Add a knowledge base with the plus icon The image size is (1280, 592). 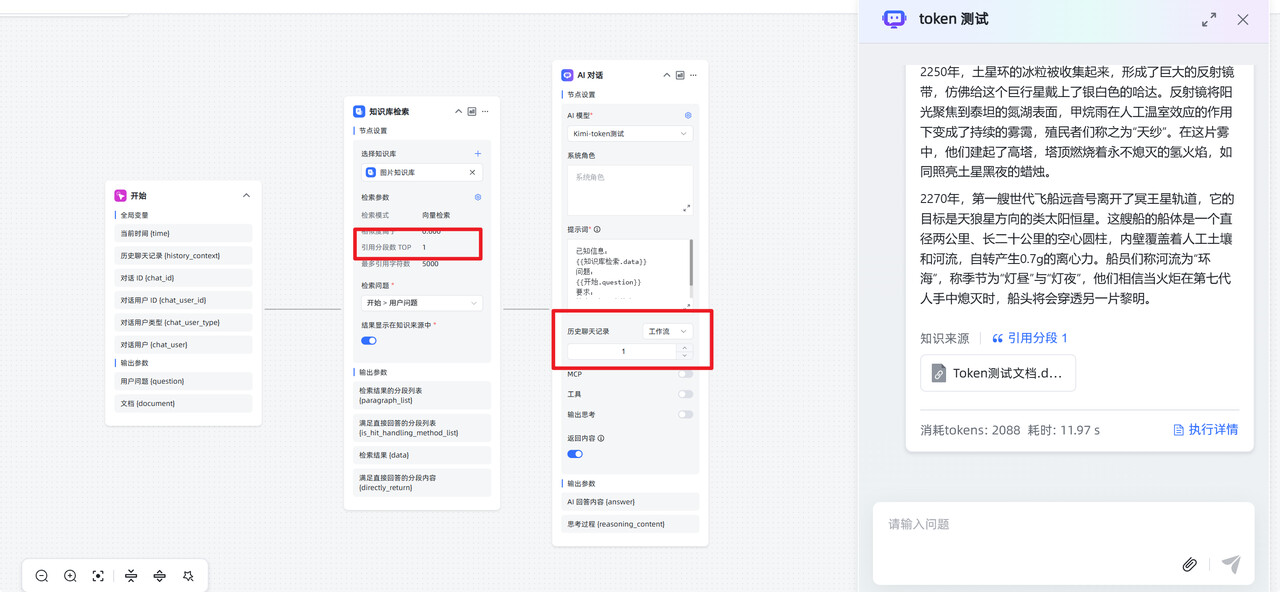point(478,153)
